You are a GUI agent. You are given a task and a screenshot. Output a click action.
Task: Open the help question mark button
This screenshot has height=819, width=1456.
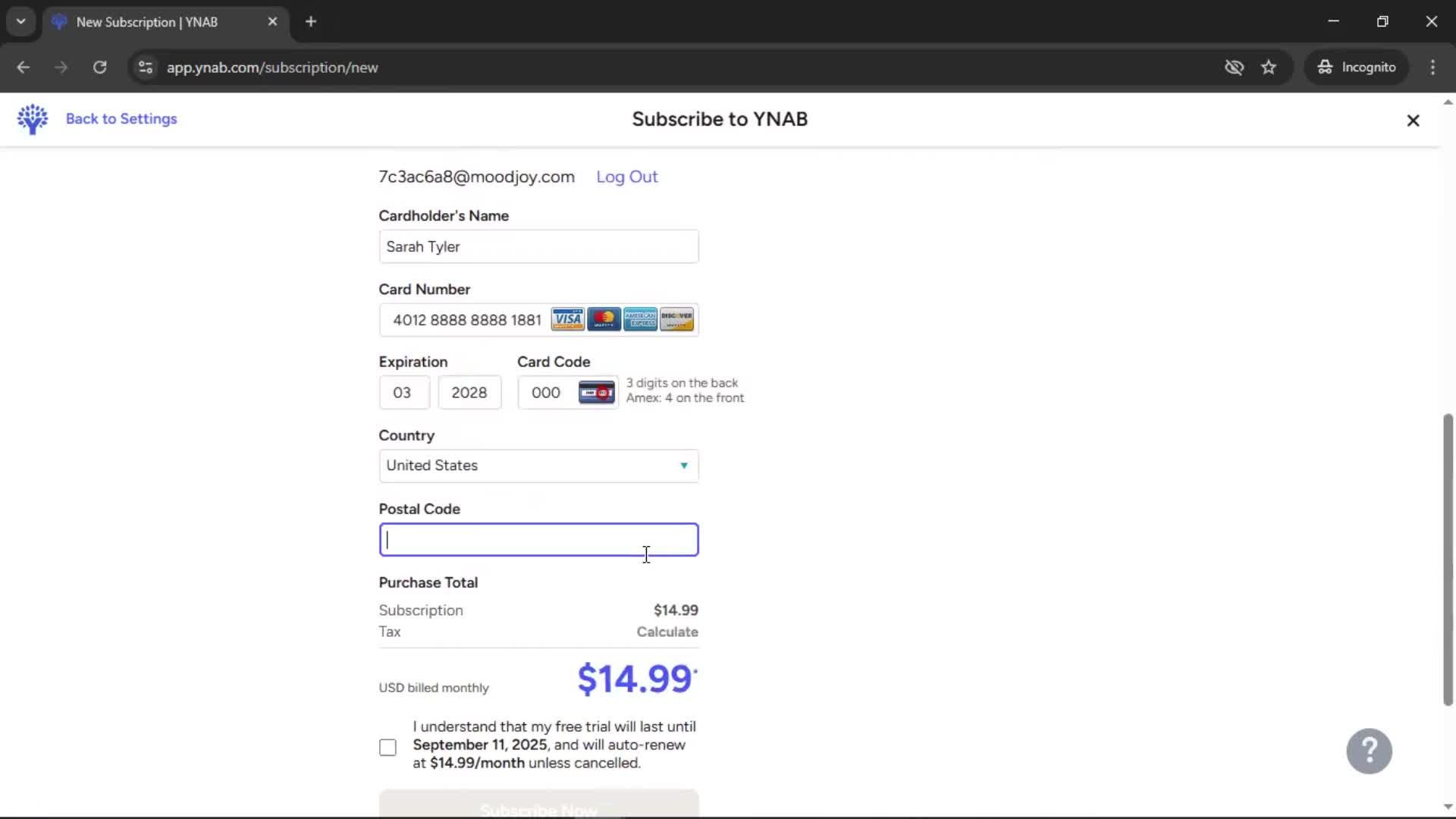coord(1369,751)
